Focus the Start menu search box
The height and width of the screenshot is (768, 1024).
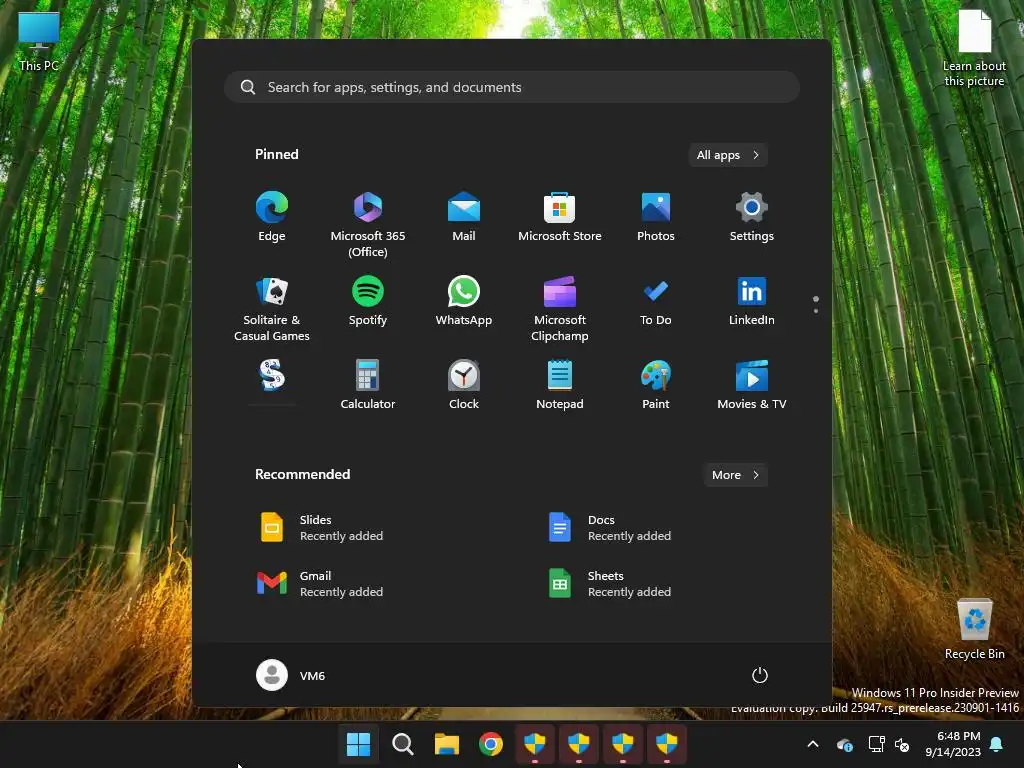[512, 87]
